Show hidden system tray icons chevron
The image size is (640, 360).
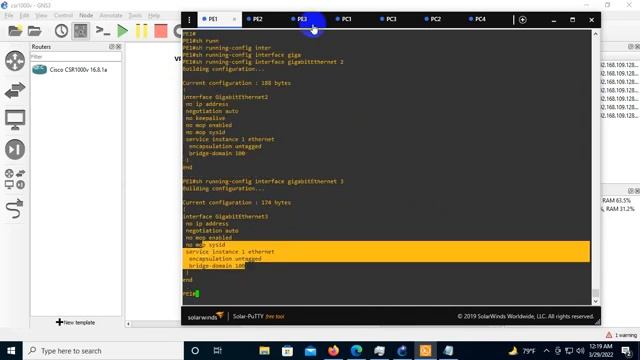(x=546, y=351)
